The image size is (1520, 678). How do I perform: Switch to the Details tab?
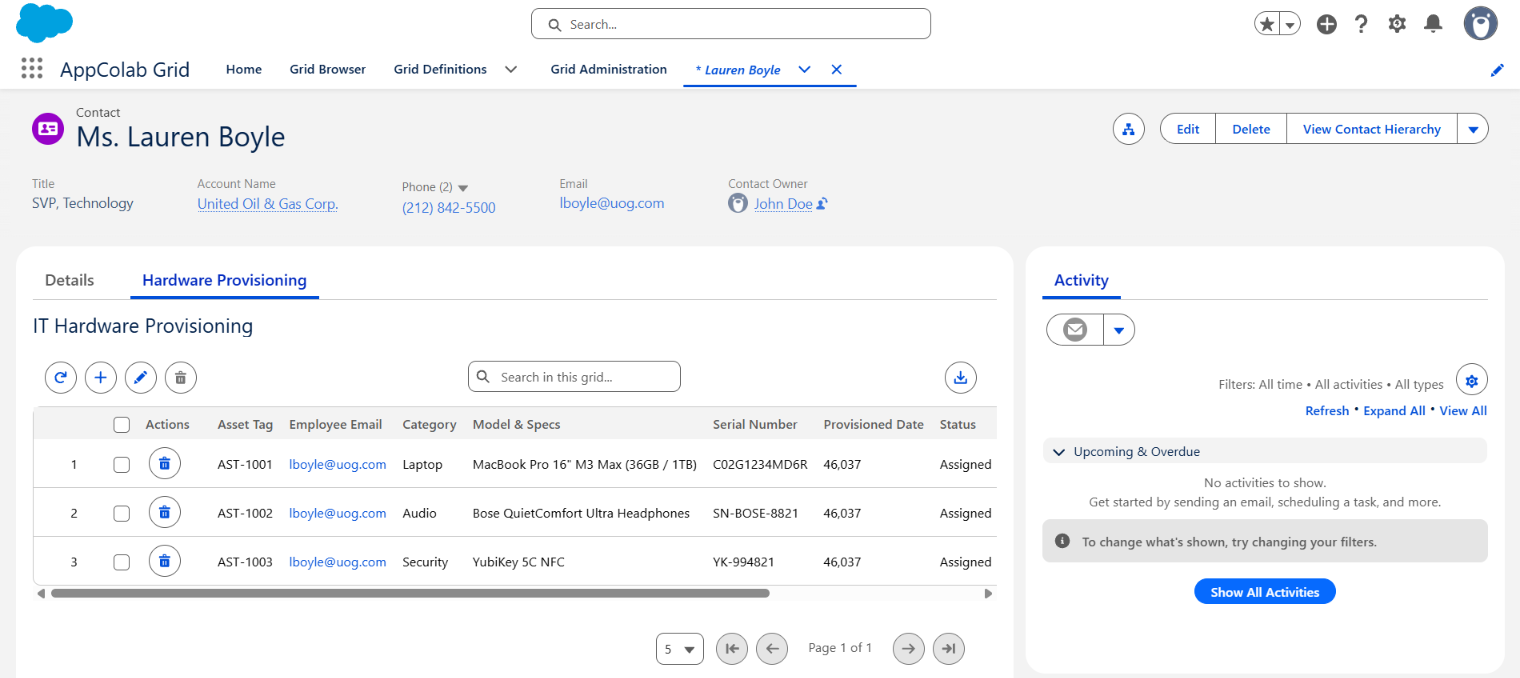[70, 280]
